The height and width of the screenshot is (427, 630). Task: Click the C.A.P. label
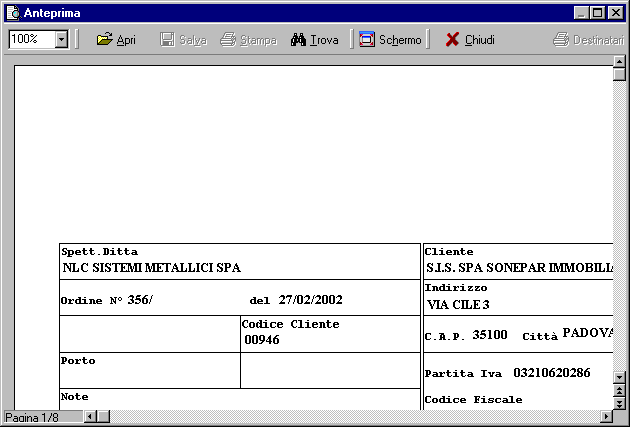(x=444, y=336)
